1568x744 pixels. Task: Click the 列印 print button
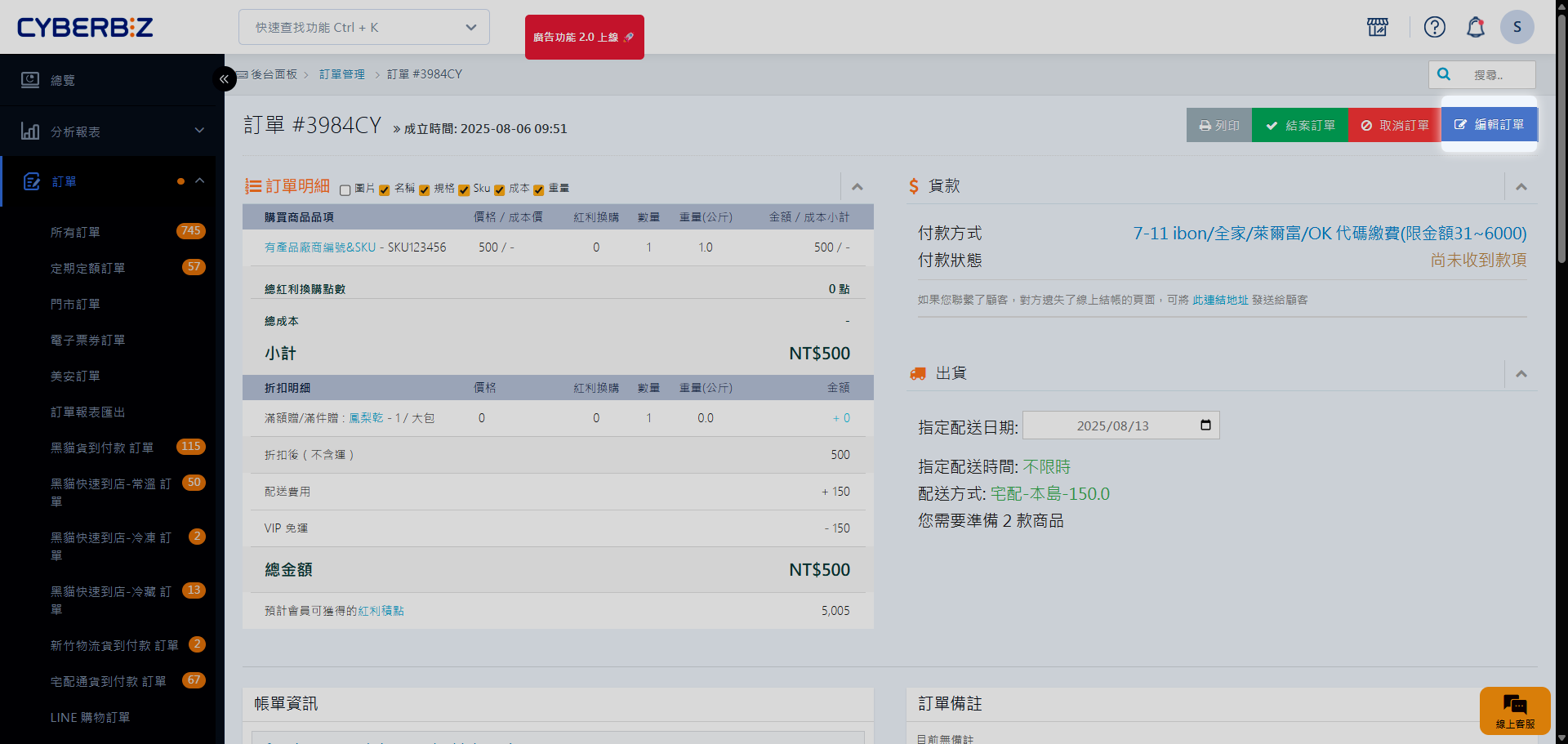[1219, 125]
